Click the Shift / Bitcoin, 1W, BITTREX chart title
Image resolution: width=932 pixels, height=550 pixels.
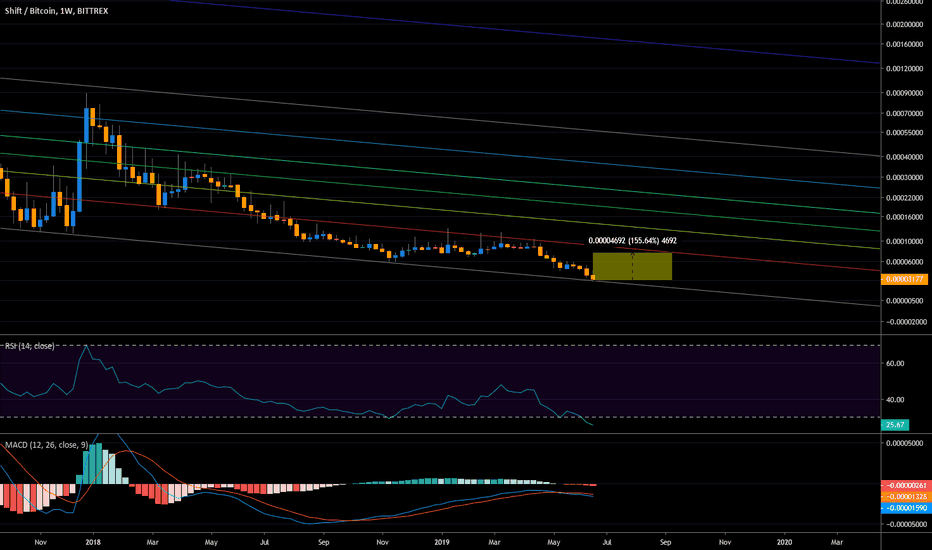[56, 11]
